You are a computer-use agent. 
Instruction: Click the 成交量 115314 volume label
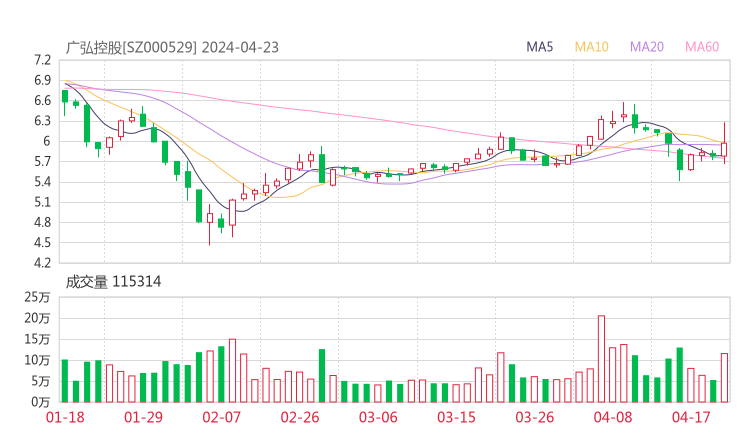coord(113,282)
